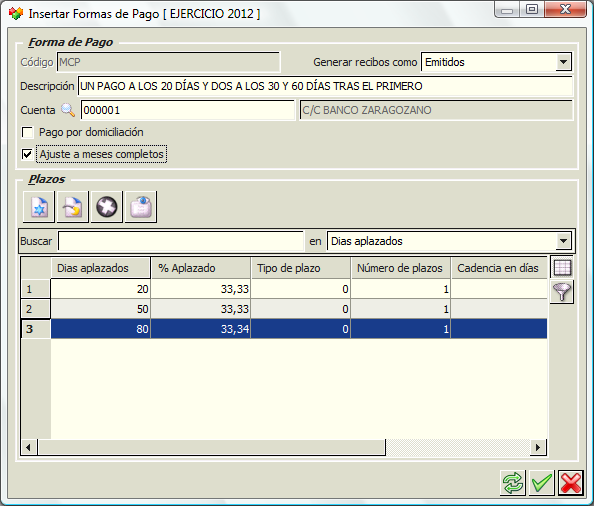Minimize the Insertar Formas de Pago window
Image resolution: width=594 pixels, height=506 pixels.
click(507, 10)
